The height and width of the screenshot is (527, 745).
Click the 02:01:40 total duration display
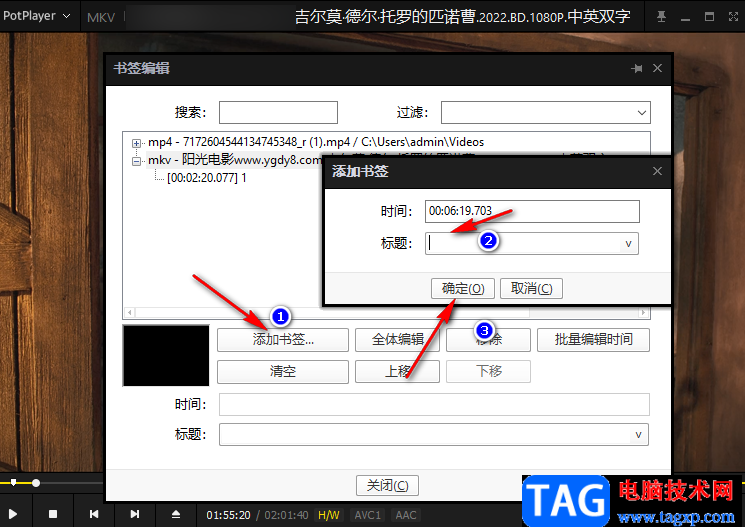coord(287,515)
